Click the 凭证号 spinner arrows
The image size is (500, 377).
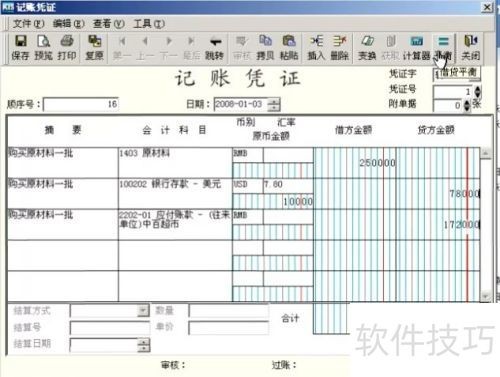pyautogui.click(x=477, y=91)
